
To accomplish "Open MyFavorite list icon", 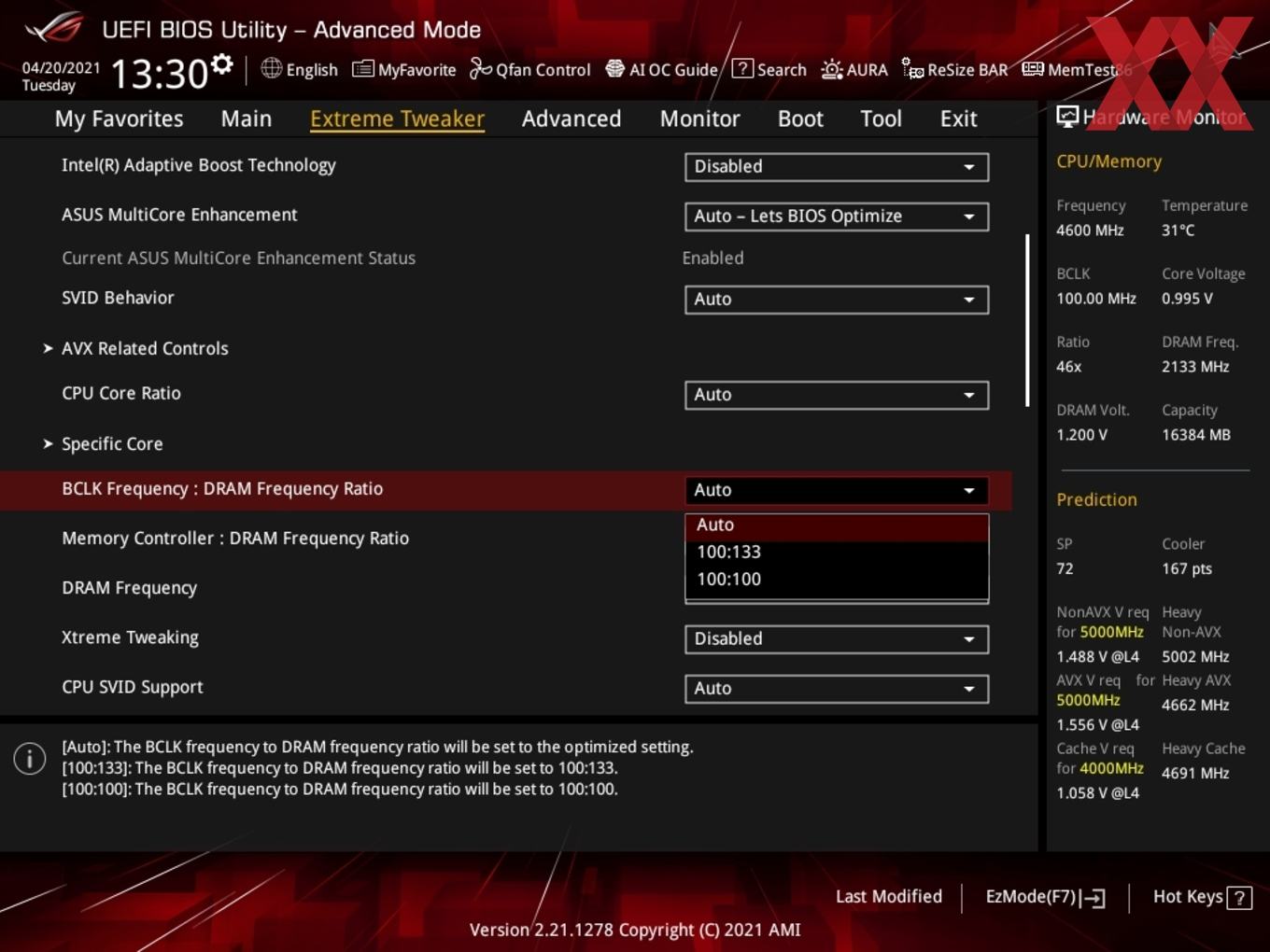I will [363, 69].
